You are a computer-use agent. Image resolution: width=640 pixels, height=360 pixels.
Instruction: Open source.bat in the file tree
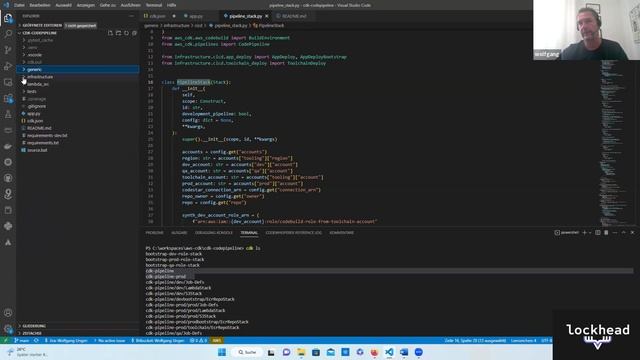(x=78, y=150)
